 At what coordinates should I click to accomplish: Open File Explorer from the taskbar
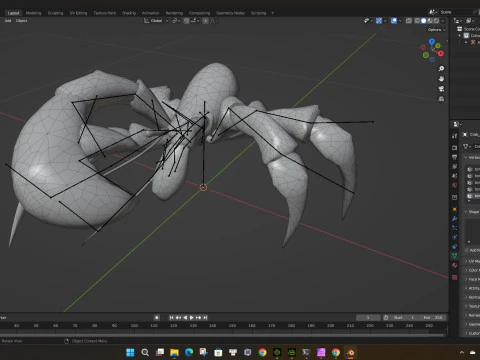coord(174,352)
